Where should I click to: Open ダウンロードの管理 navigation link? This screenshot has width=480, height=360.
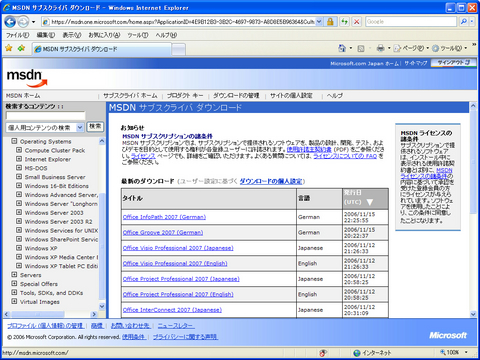236,96
